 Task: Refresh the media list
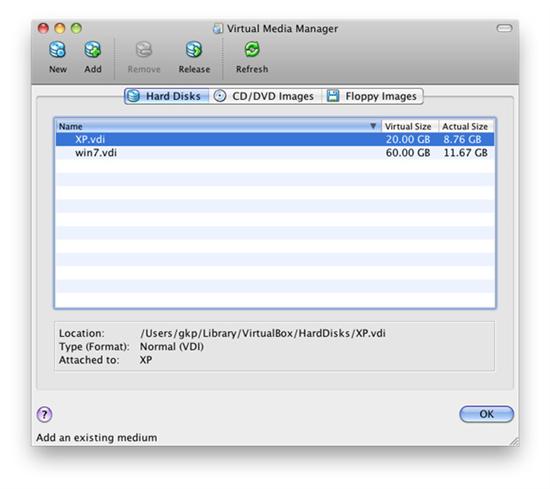coord(252,50)
